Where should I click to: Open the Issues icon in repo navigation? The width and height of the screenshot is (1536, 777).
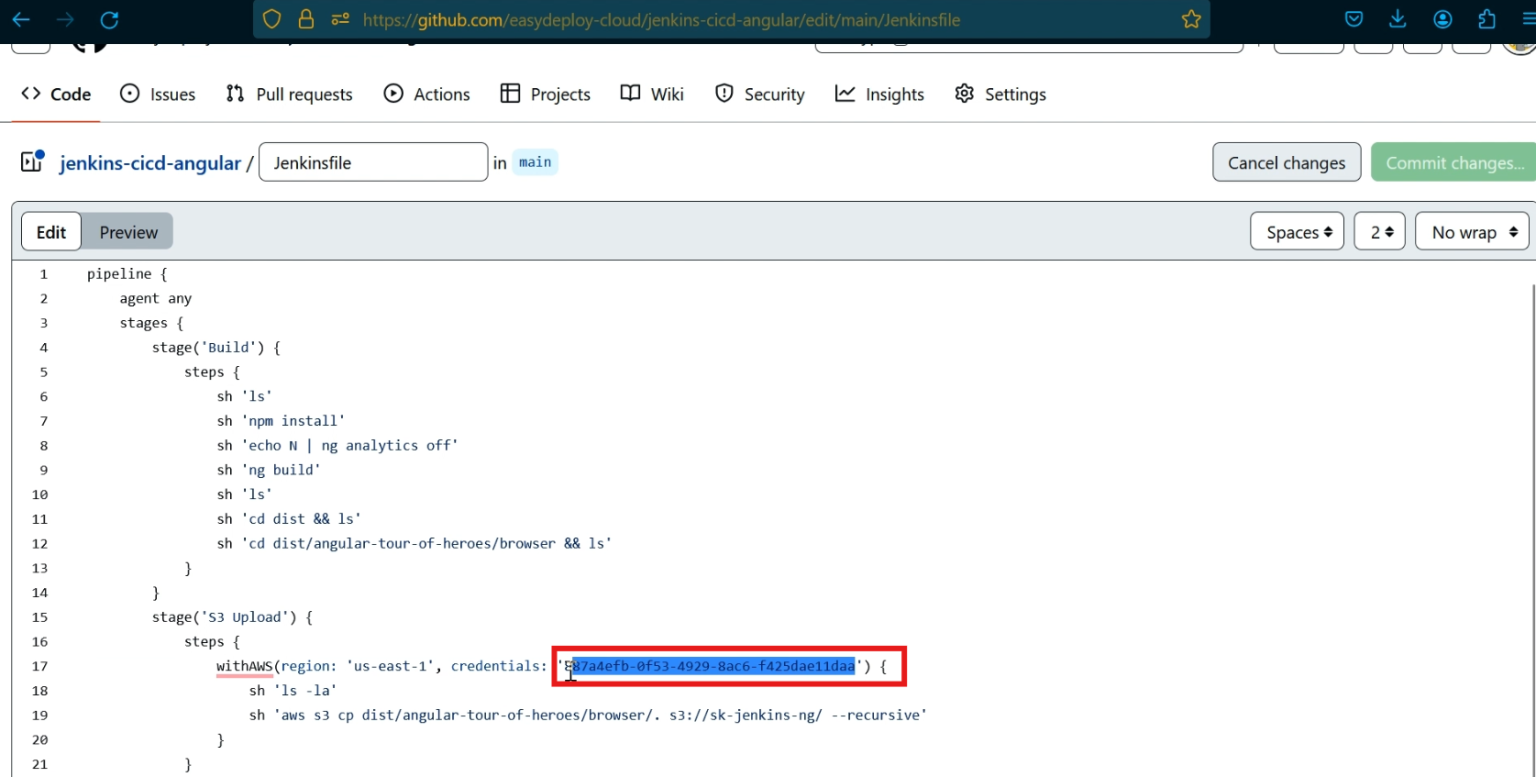pyautogui.click(x=129, y=93)
